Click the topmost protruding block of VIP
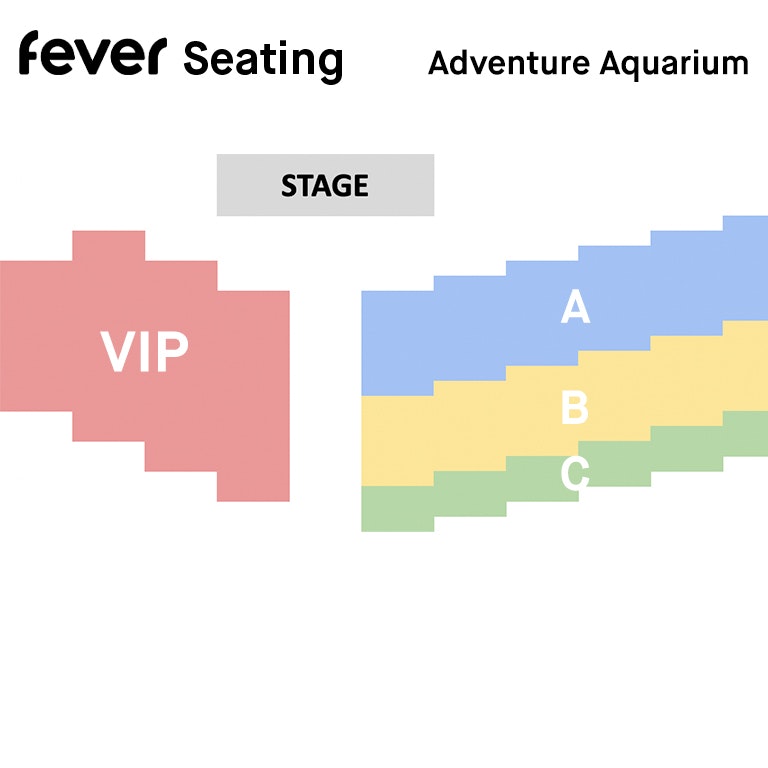 click(x=108, y=246)
